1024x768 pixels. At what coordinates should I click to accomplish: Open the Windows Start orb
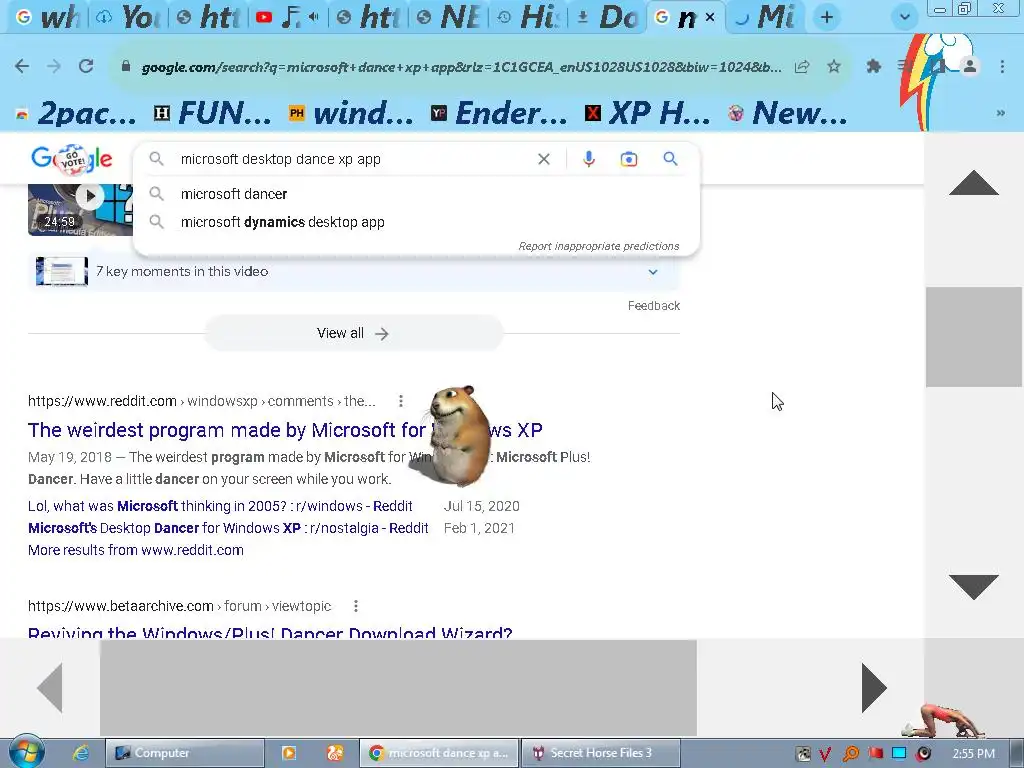click(26, 752)
